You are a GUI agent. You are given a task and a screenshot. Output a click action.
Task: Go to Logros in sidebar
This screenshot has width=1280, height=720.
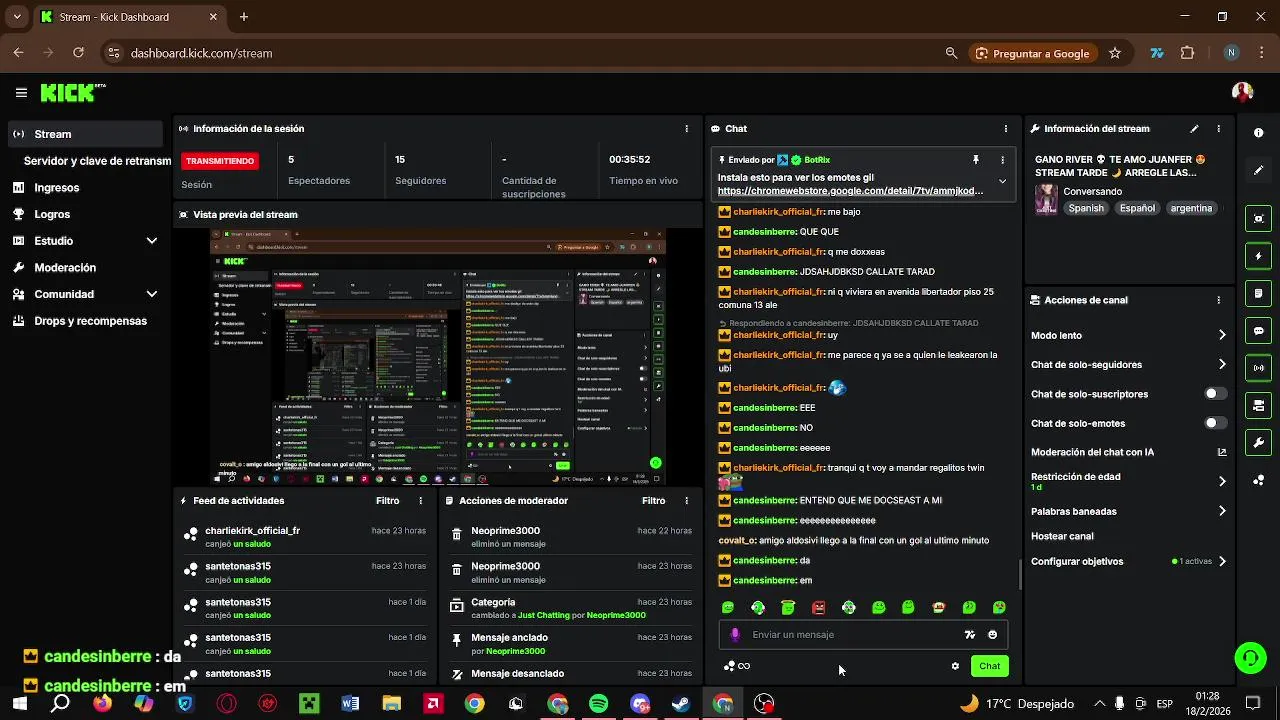(86, 214)
